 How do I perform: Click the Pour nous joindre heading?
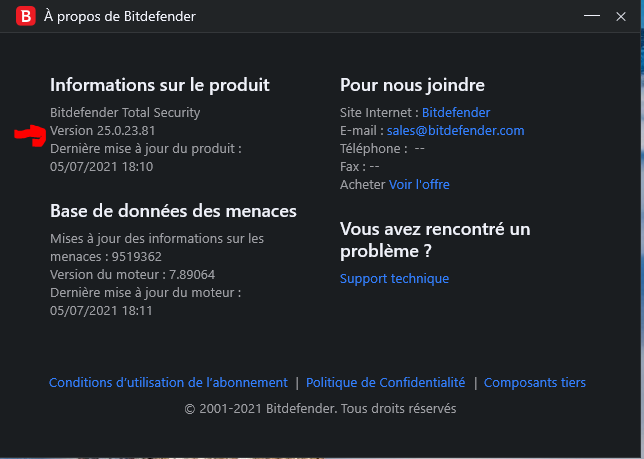(x=412, y=85)
